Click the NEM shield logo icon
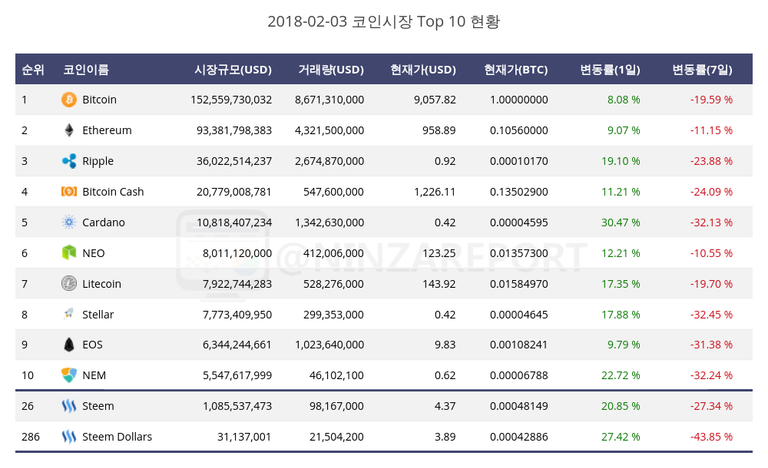768x468 pixels. tap(69, 375)
